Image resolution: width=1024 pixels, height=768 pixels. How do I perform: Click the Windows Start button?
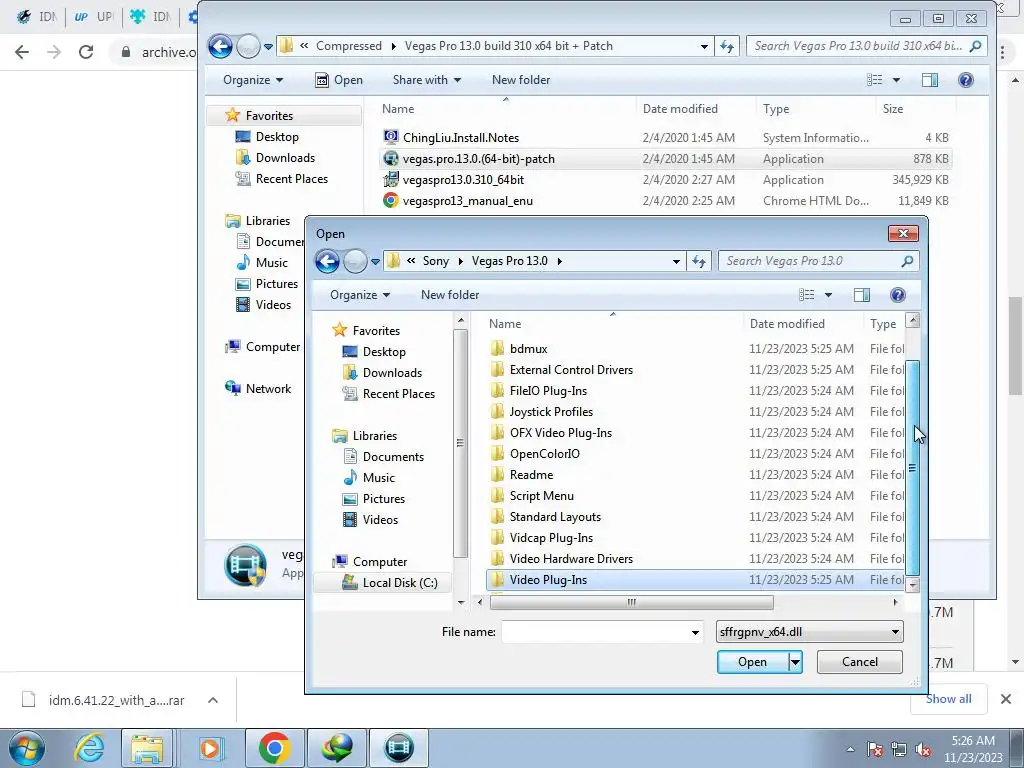coord(26,748)
